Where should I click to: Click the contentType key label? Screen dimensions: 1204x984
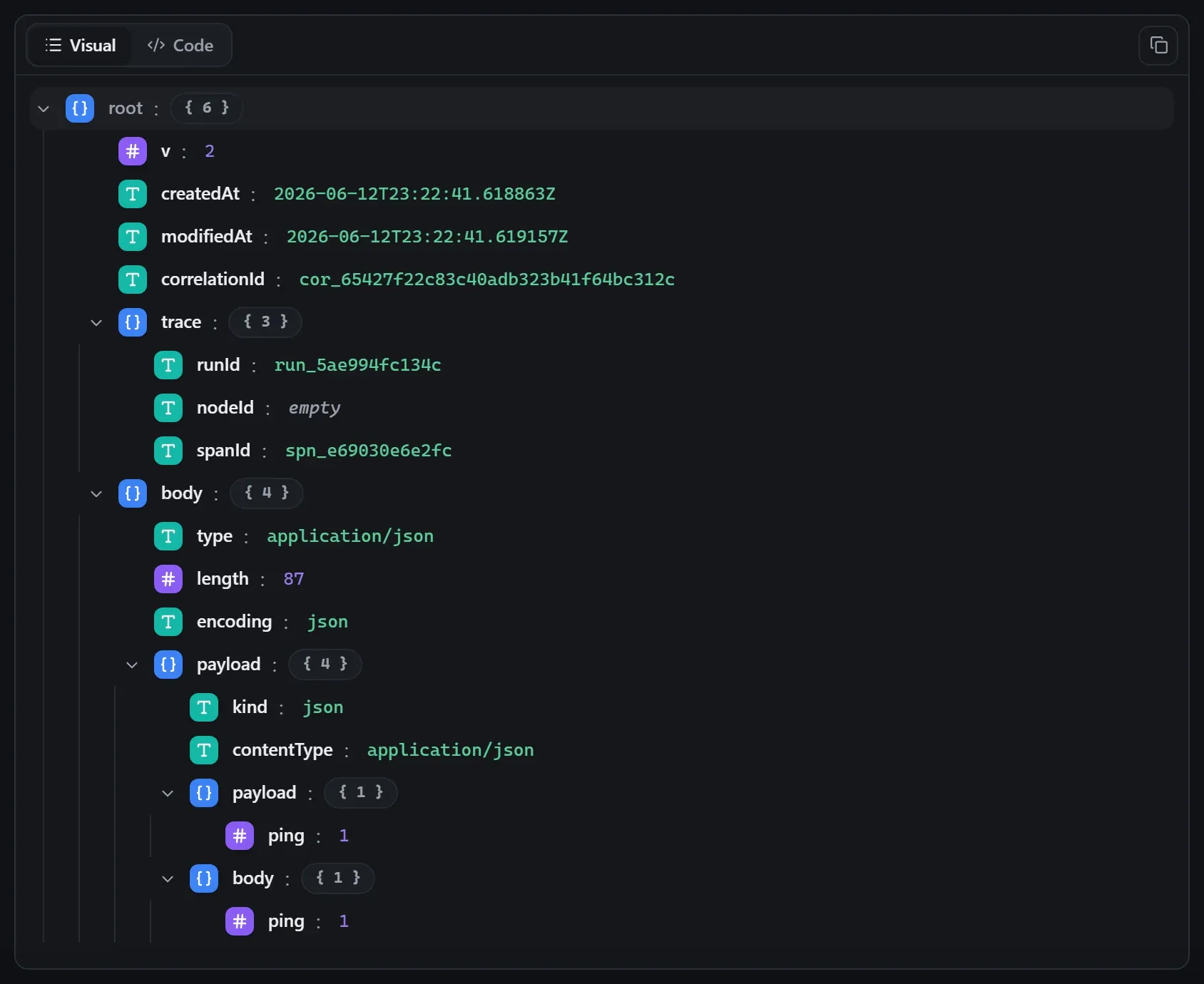tap(282, 750)
